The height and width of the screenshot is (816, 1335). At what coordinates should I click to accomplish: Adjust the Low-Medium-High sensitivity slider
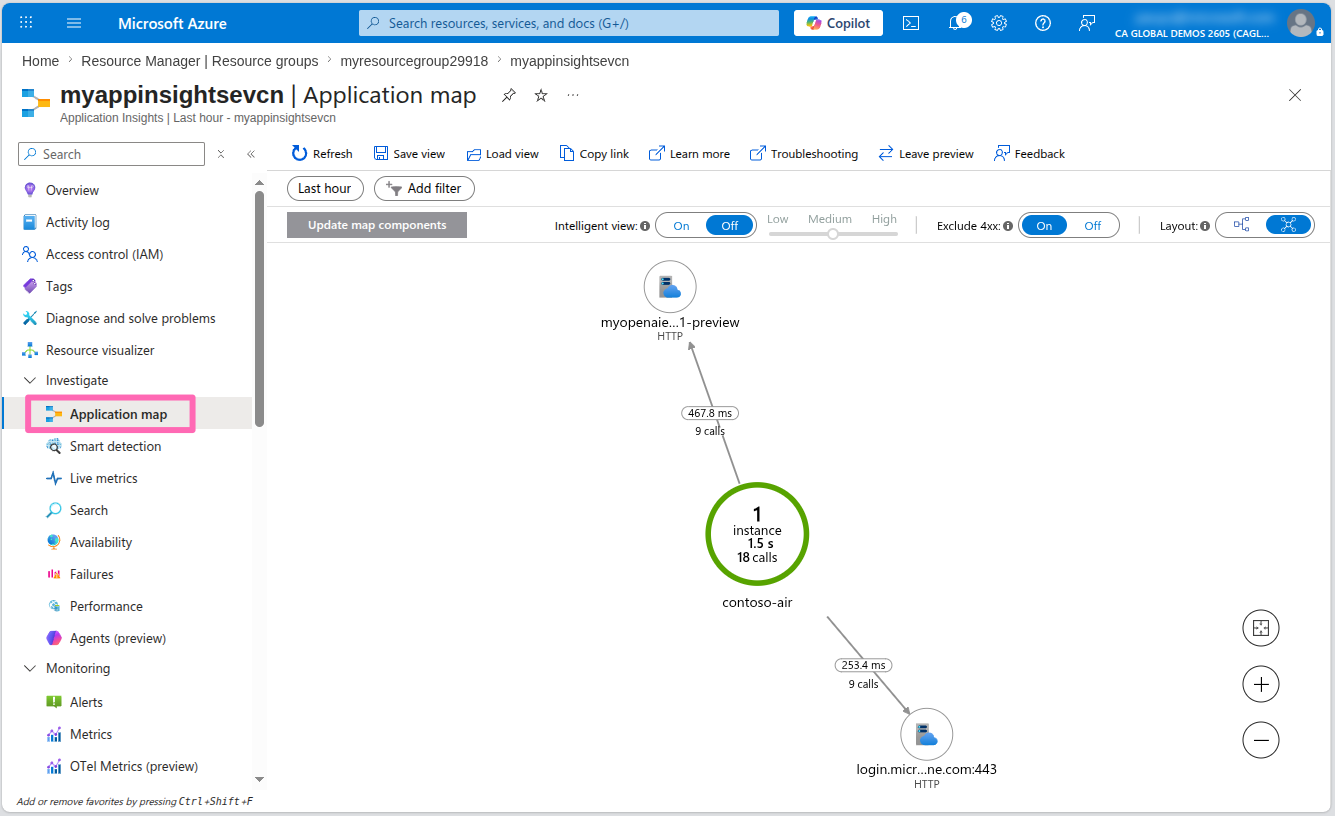(832, 233)
